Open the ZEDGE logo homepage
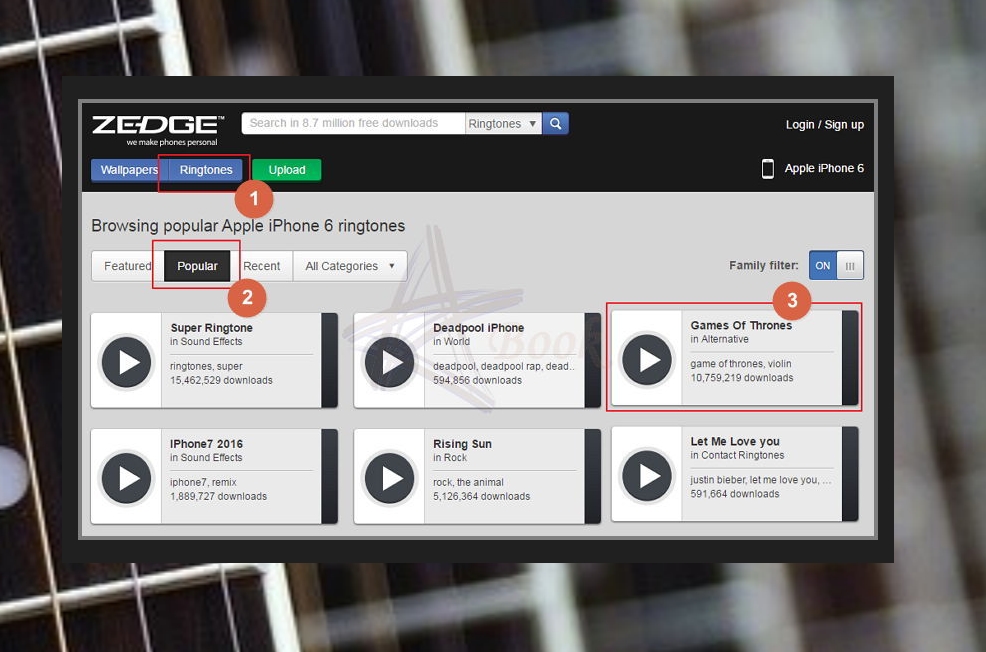 [157, 130]
